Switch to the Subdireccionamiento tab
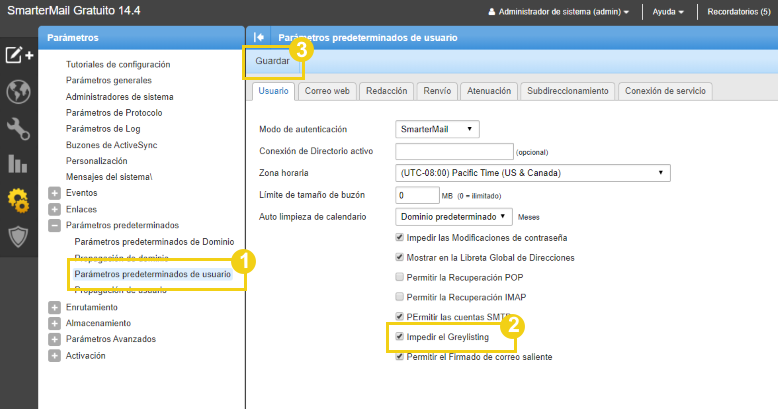This screenshot has width=778, height=409. point(568,91)
